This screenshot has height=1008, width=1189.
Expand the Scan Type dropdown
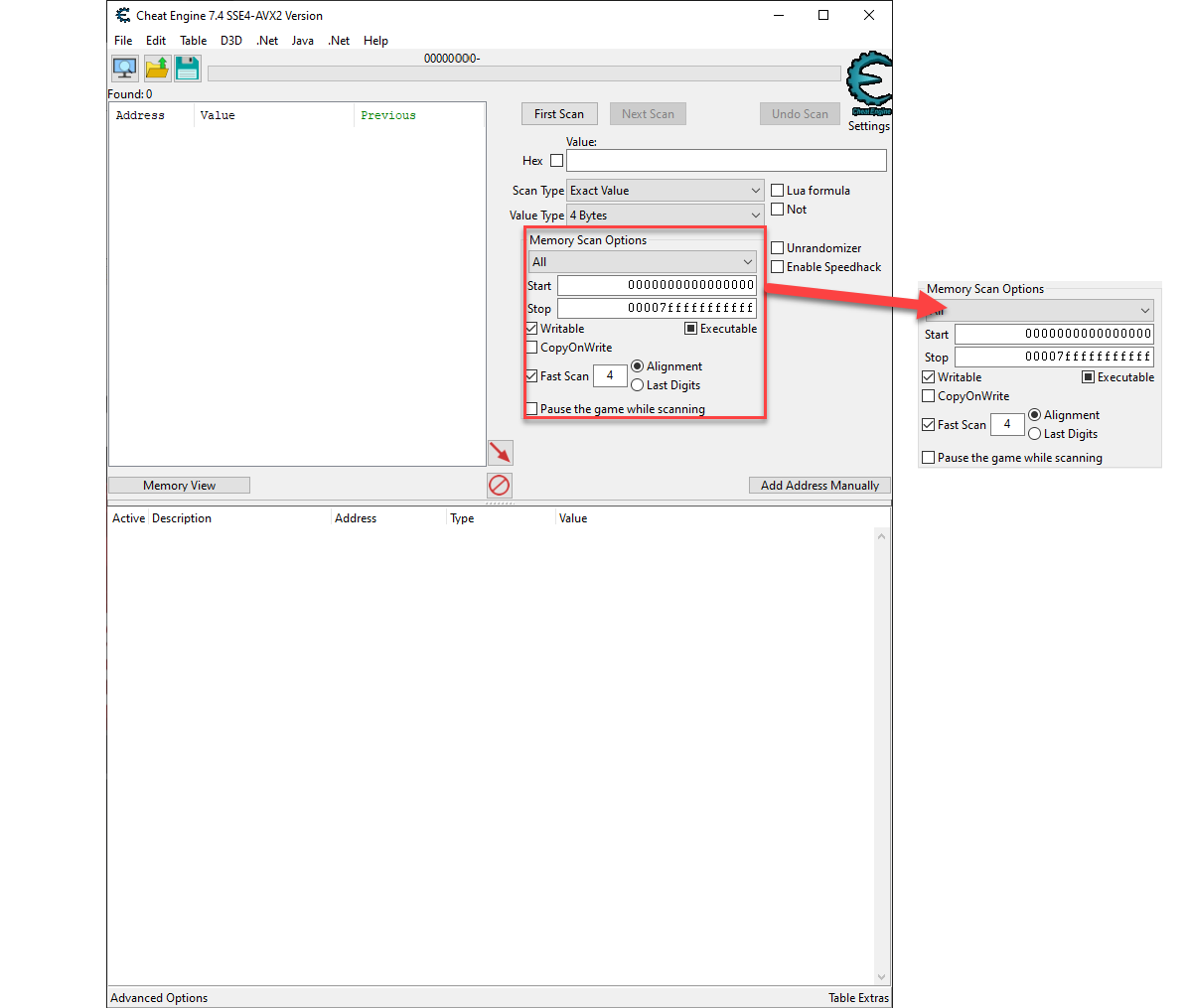click(665, 191)
